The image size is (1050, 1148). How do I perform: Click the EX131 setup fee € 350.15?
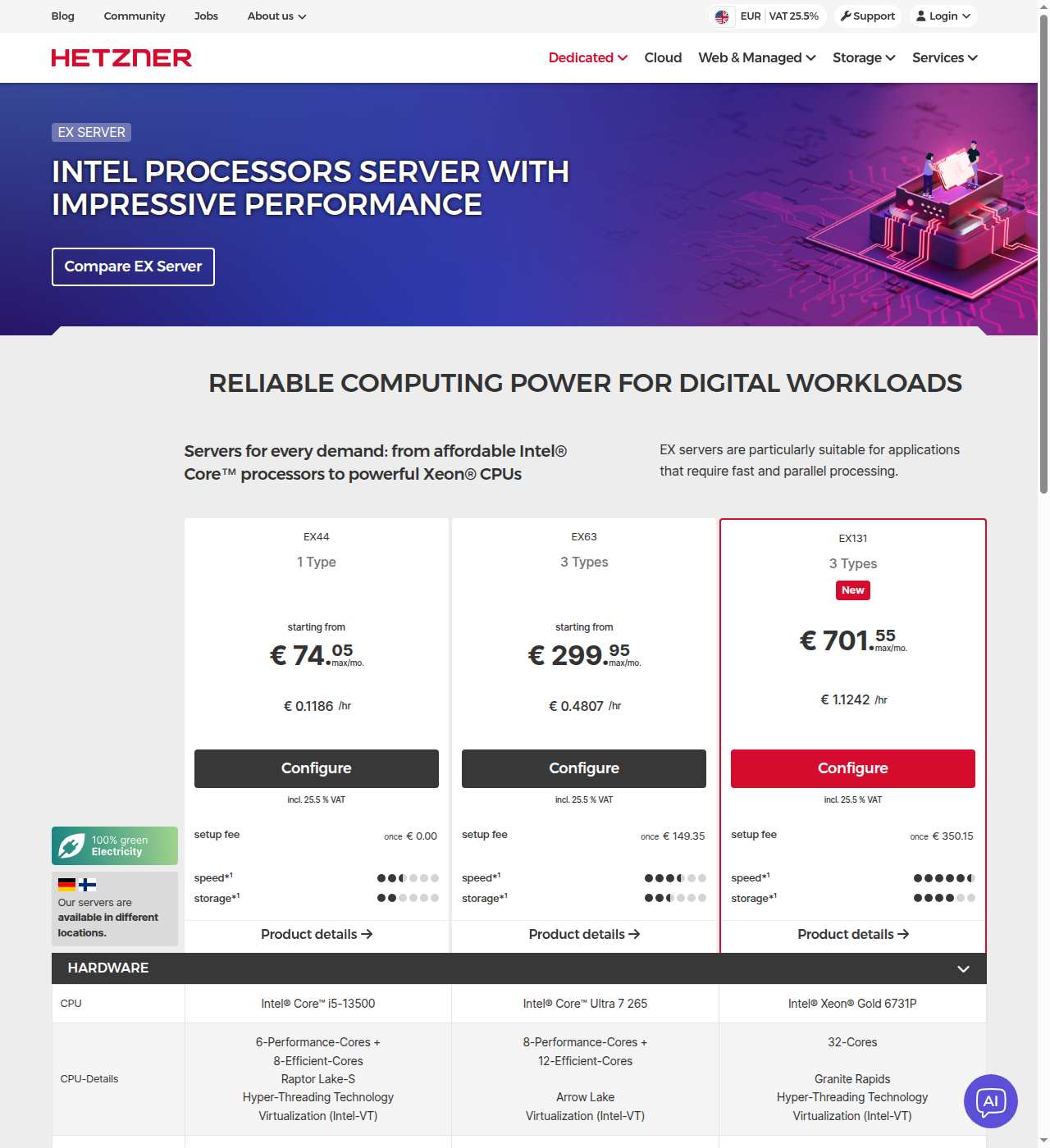click(942, 836)
